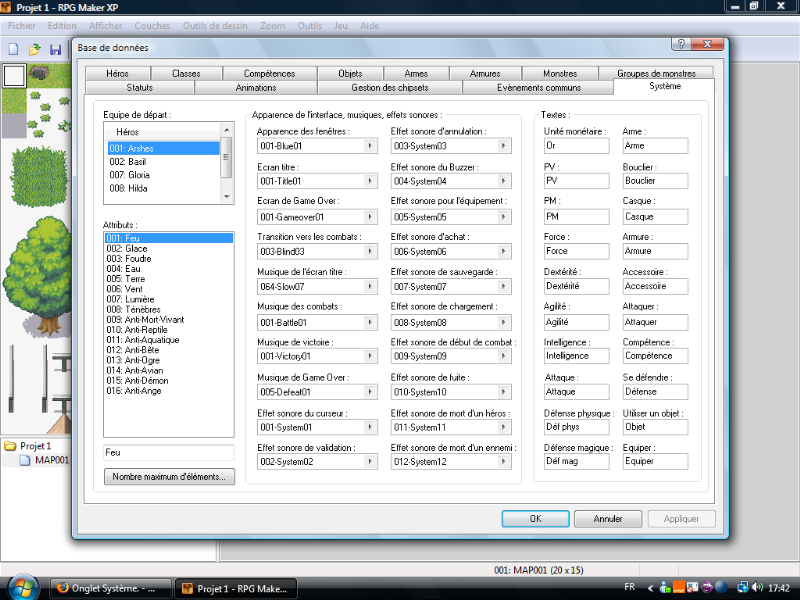Image resolution: width=800 pixels, height=600 pixels.
Task: Expand the Ecran titre graphic selector
Action: pos(370,181)
